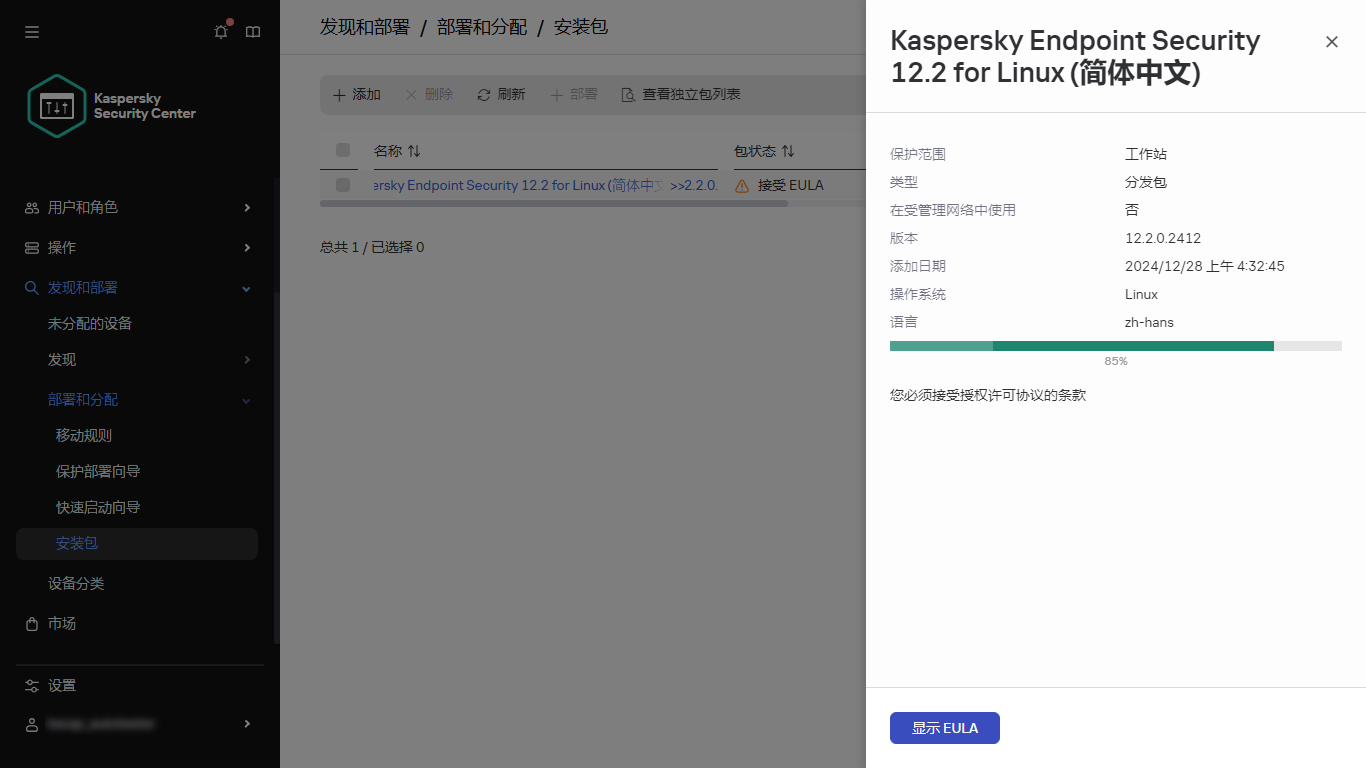Expand the 用户和角色 menu chevron

point(246,207)
